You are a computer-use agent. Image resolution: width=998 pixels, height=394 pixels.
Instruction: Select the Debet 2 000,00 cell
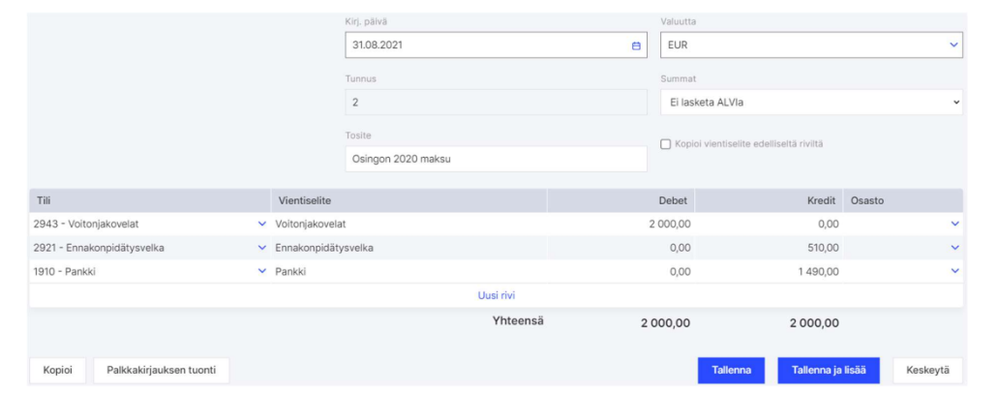pyautogui.click(x=621, y=224)
